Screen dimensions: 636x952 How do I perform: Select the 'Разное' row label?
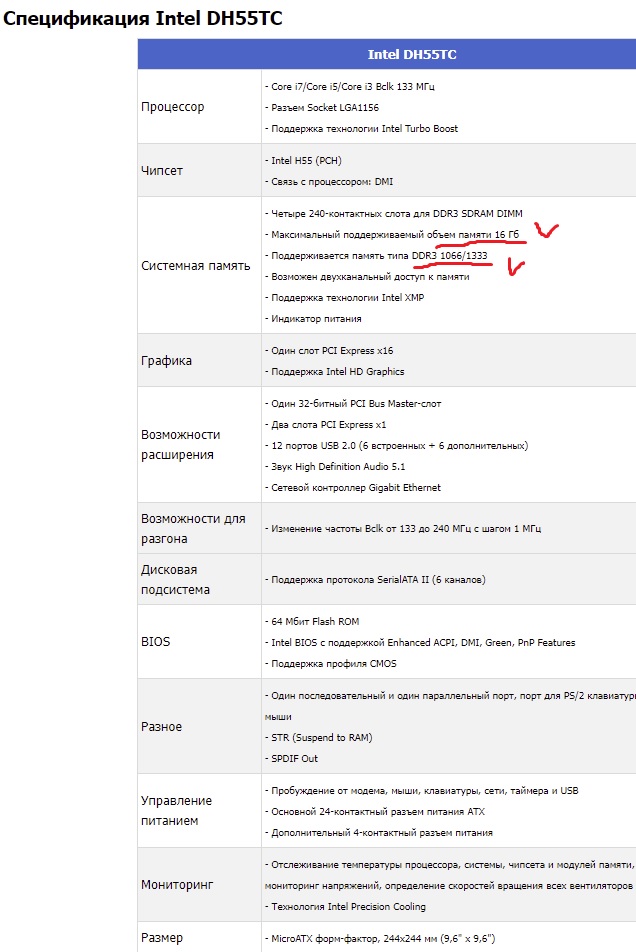pos(161,726)
